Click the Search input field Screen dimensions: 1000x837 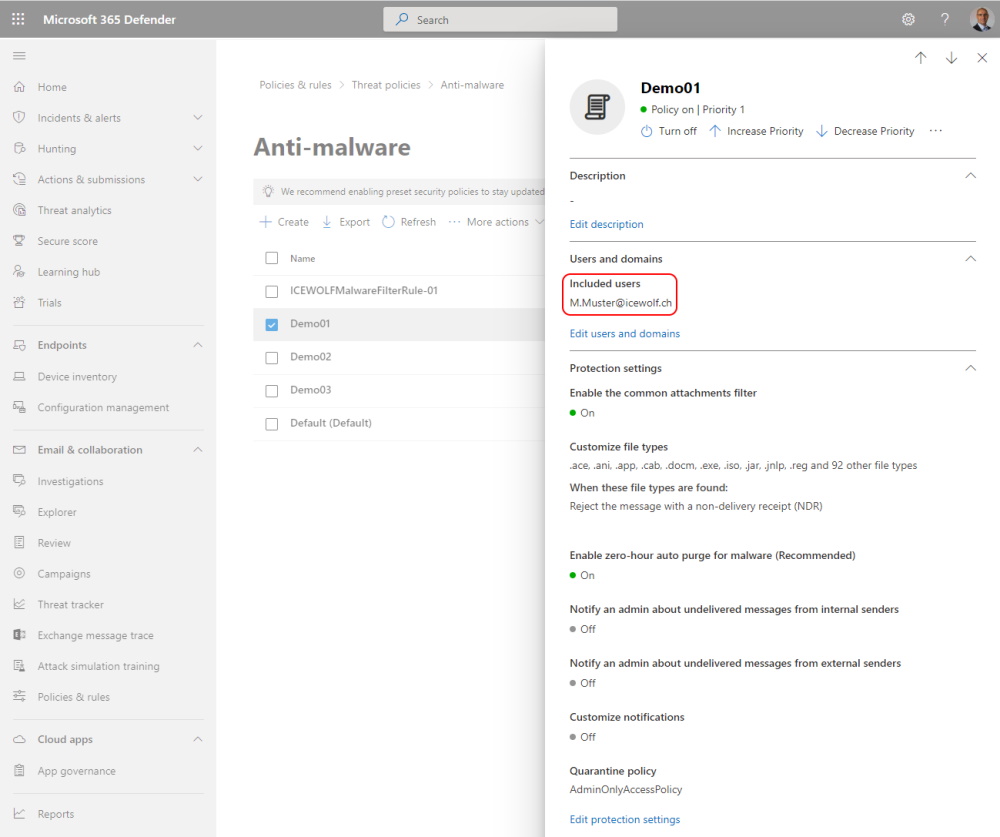click(x=500, y=19)
